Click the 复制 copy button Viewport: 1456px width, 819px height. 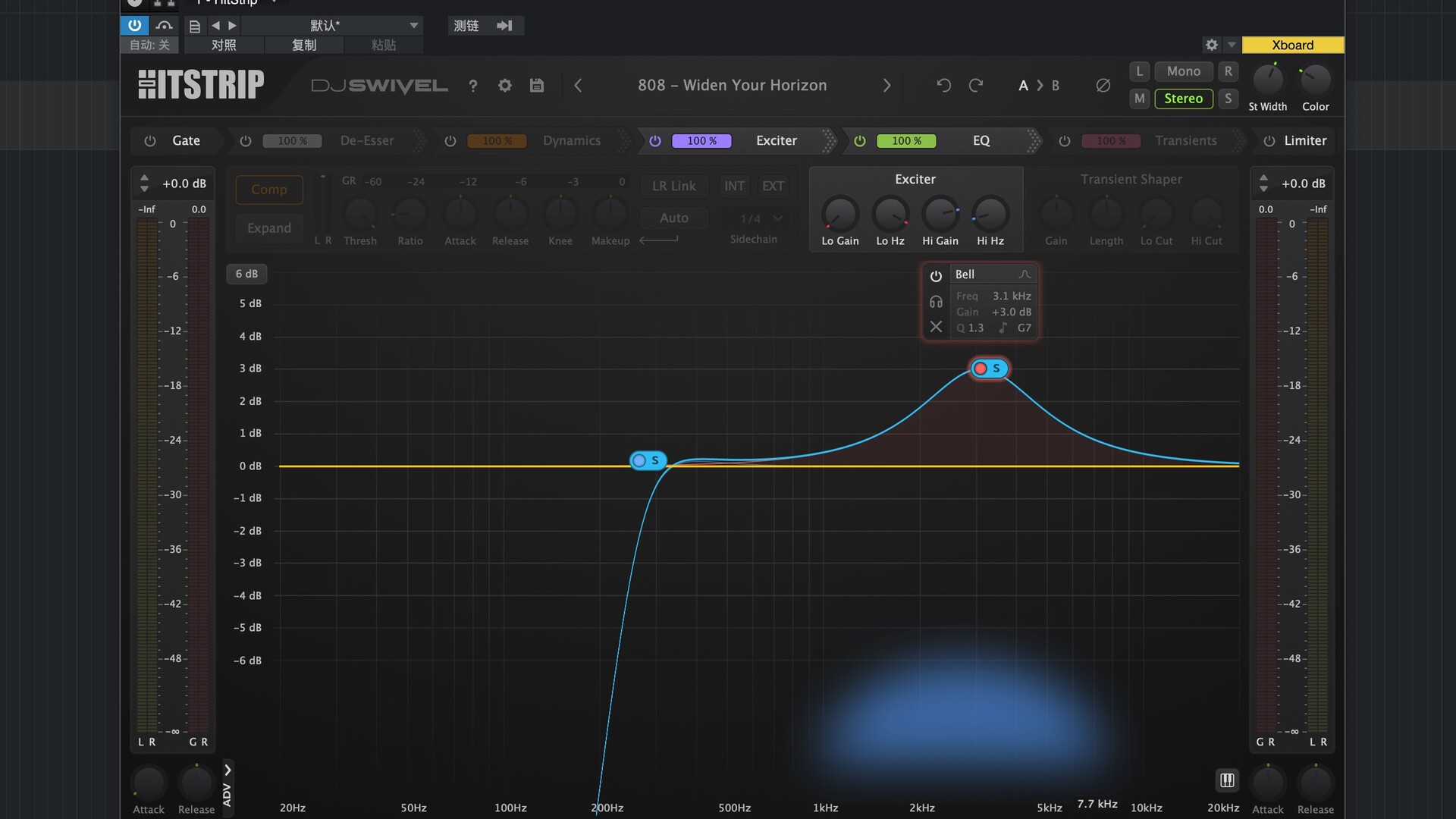click(304, 45)
